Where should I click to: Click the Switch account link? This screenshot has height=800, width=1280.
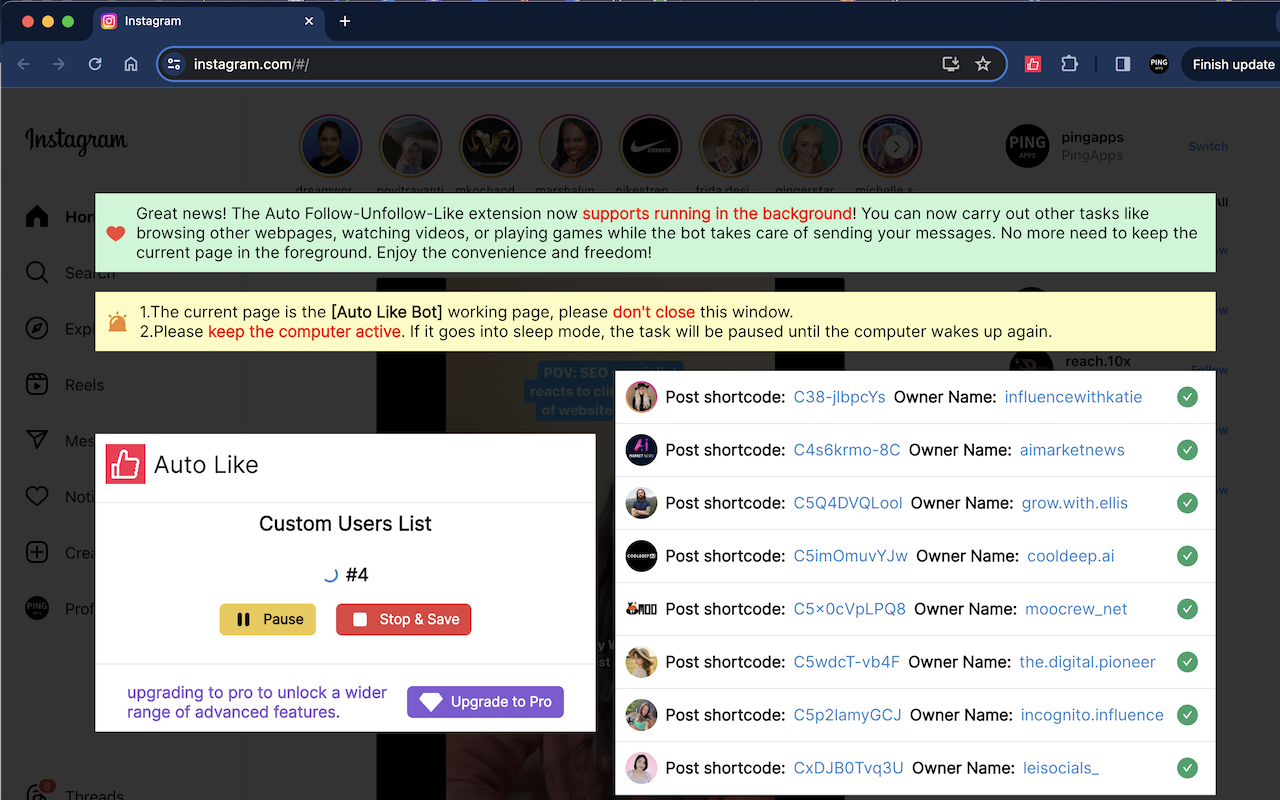coord(1208,146)
